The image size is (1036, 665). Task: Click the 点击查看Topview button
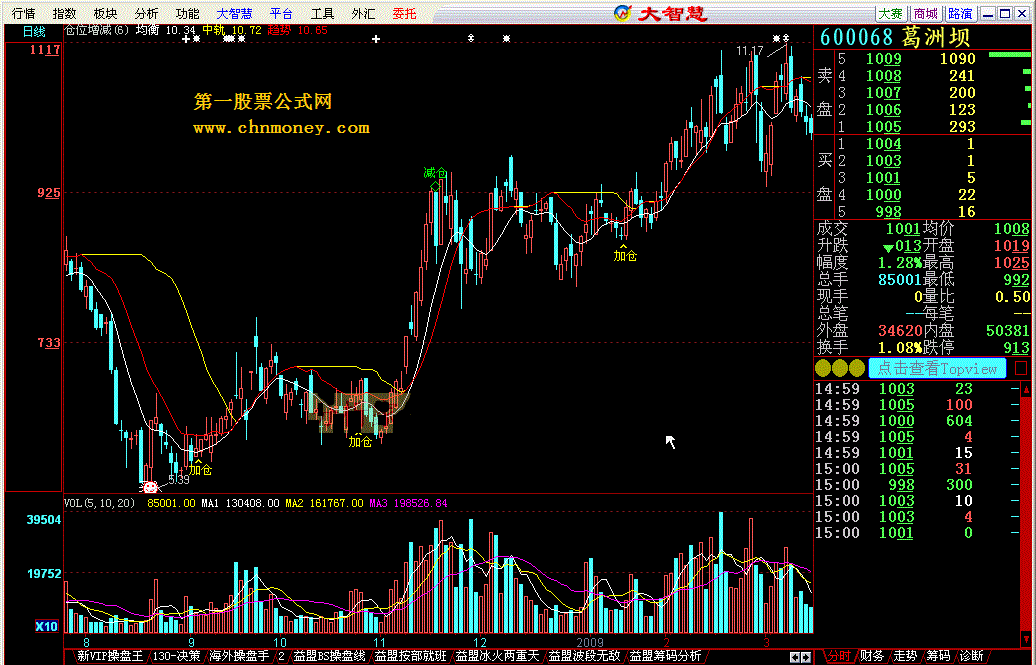pyautogui.click(x=937, y=368)
